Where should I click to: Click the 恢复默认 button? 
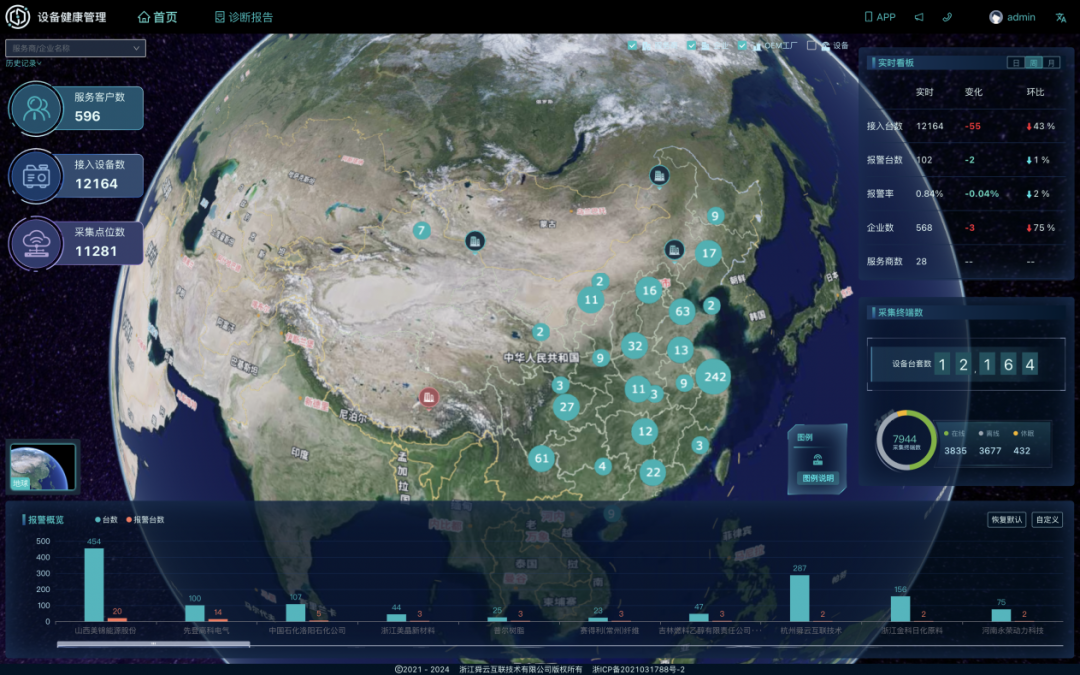1006,519
